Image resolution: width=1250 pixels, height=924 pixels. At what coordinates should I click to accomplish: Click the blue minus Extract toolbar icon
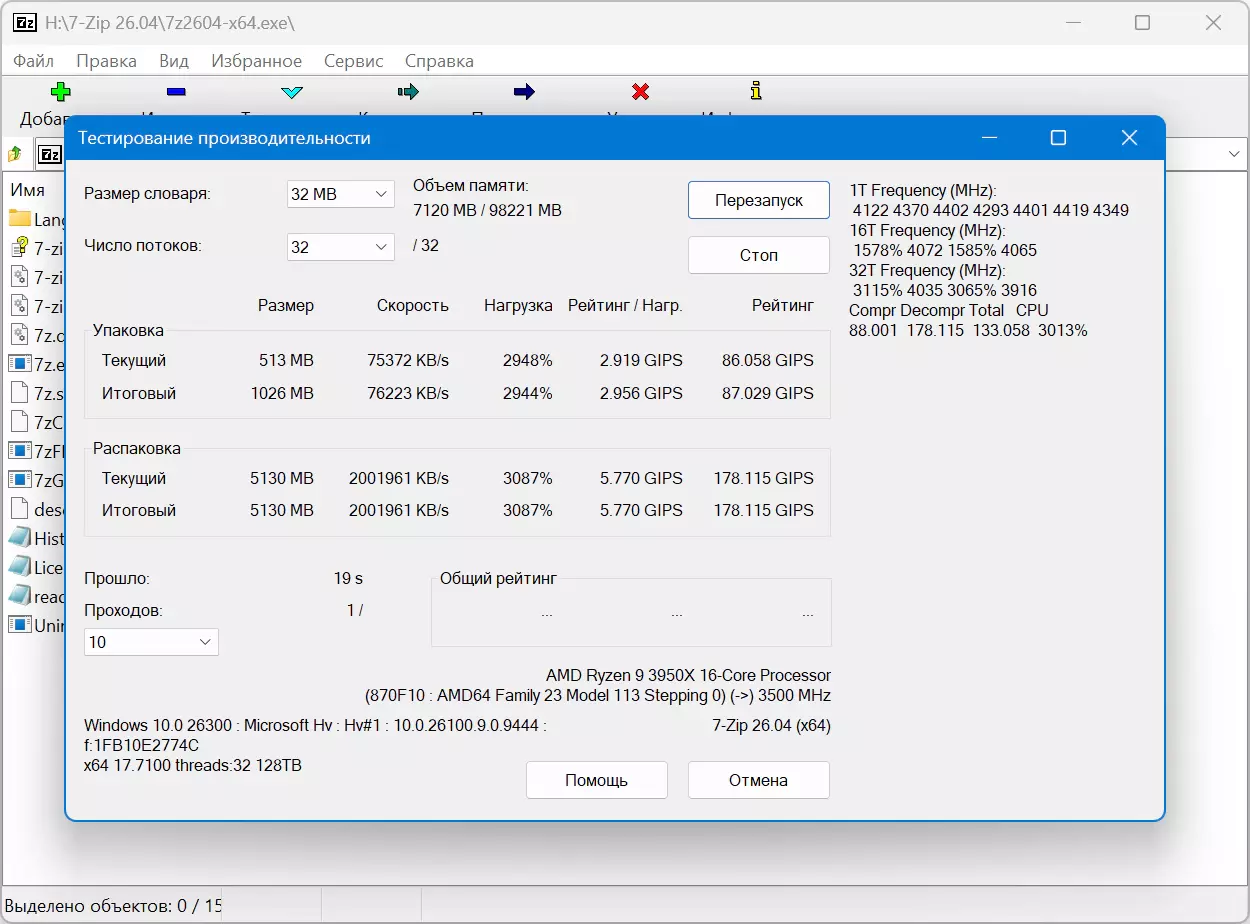point(176,92)
